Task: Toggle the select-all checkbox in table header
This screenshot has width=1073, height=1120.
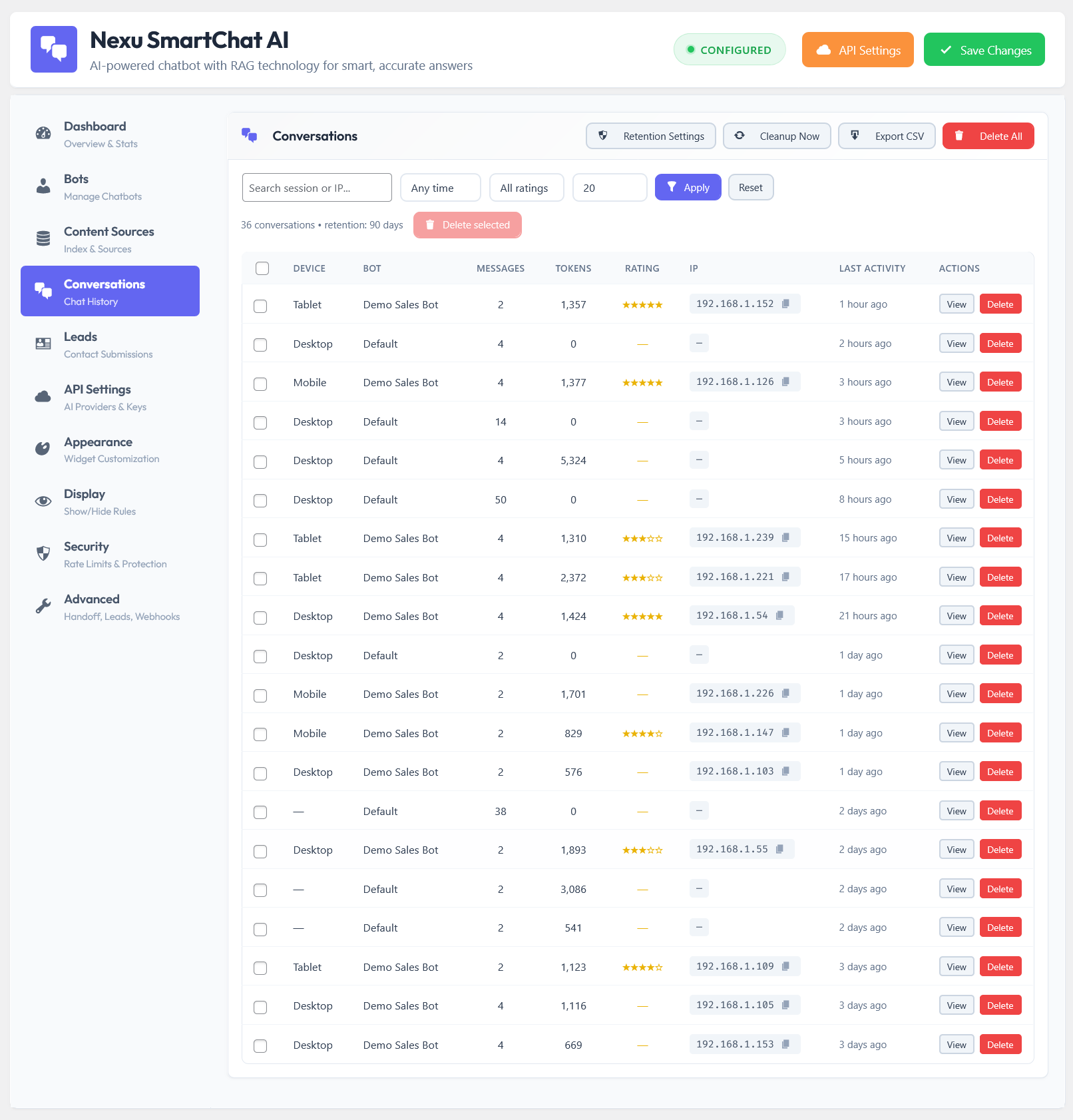Action: click(262, 268)
